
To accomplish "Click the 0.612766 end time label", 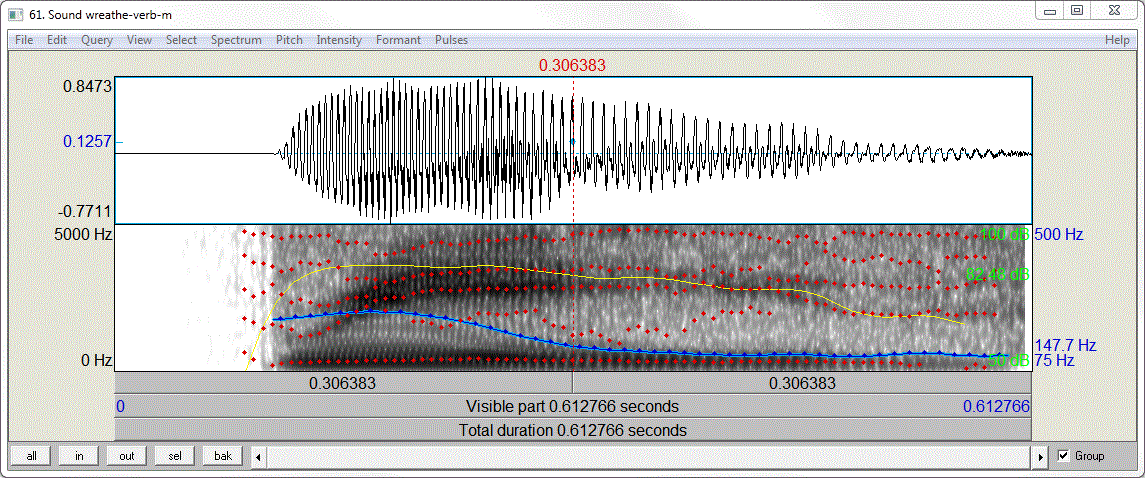I will pos(996,406).
